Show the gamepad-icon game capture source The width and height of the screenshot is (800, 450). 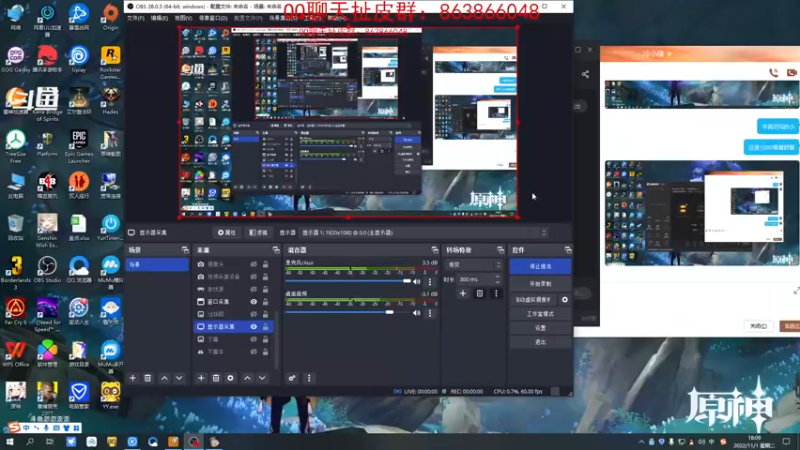click(x=254, y=289)
